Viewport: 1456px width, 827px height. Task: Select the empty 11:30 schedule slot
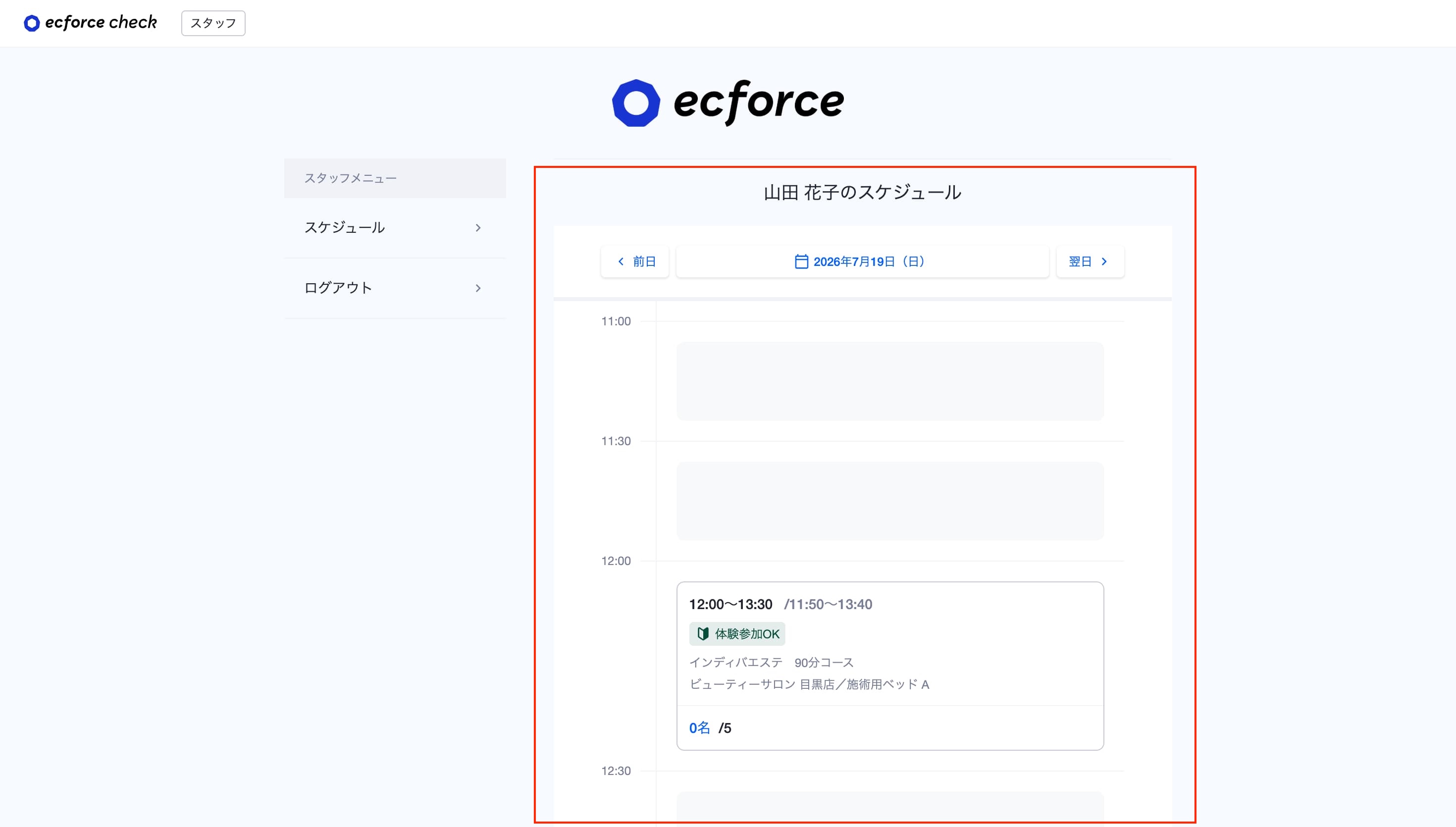click(890, 501)
